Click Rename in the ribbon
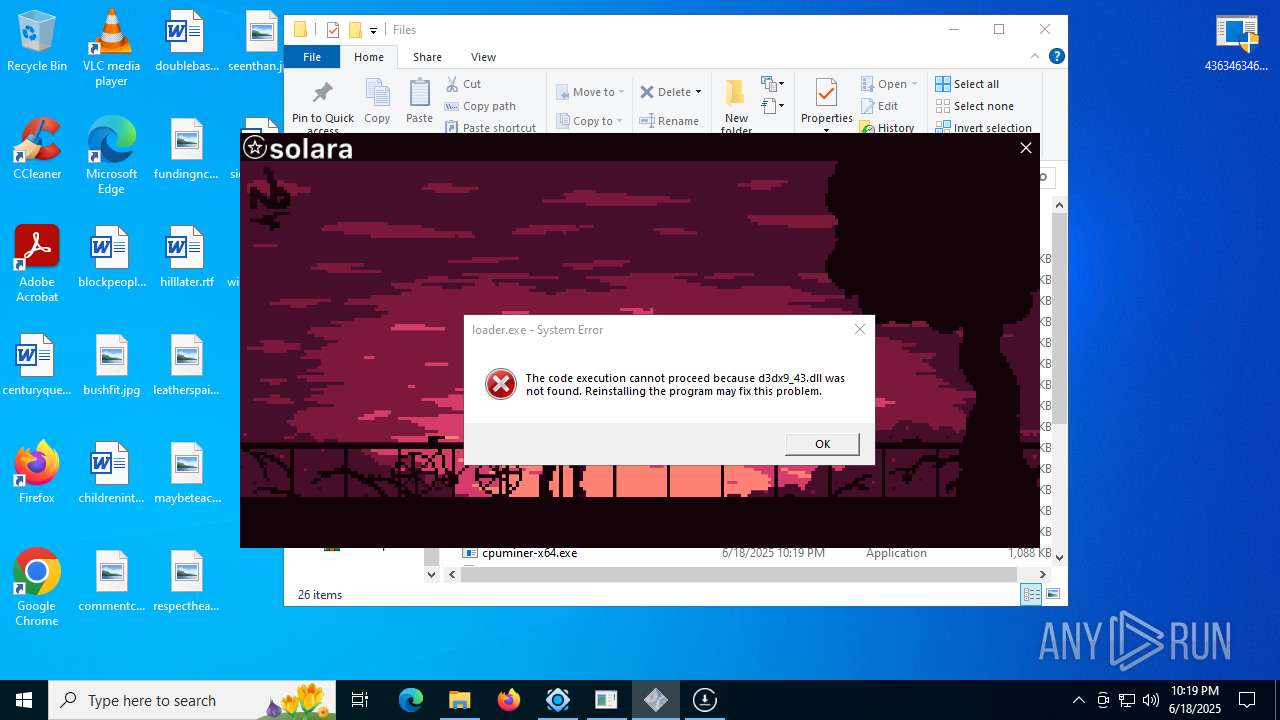 [670, 121]
